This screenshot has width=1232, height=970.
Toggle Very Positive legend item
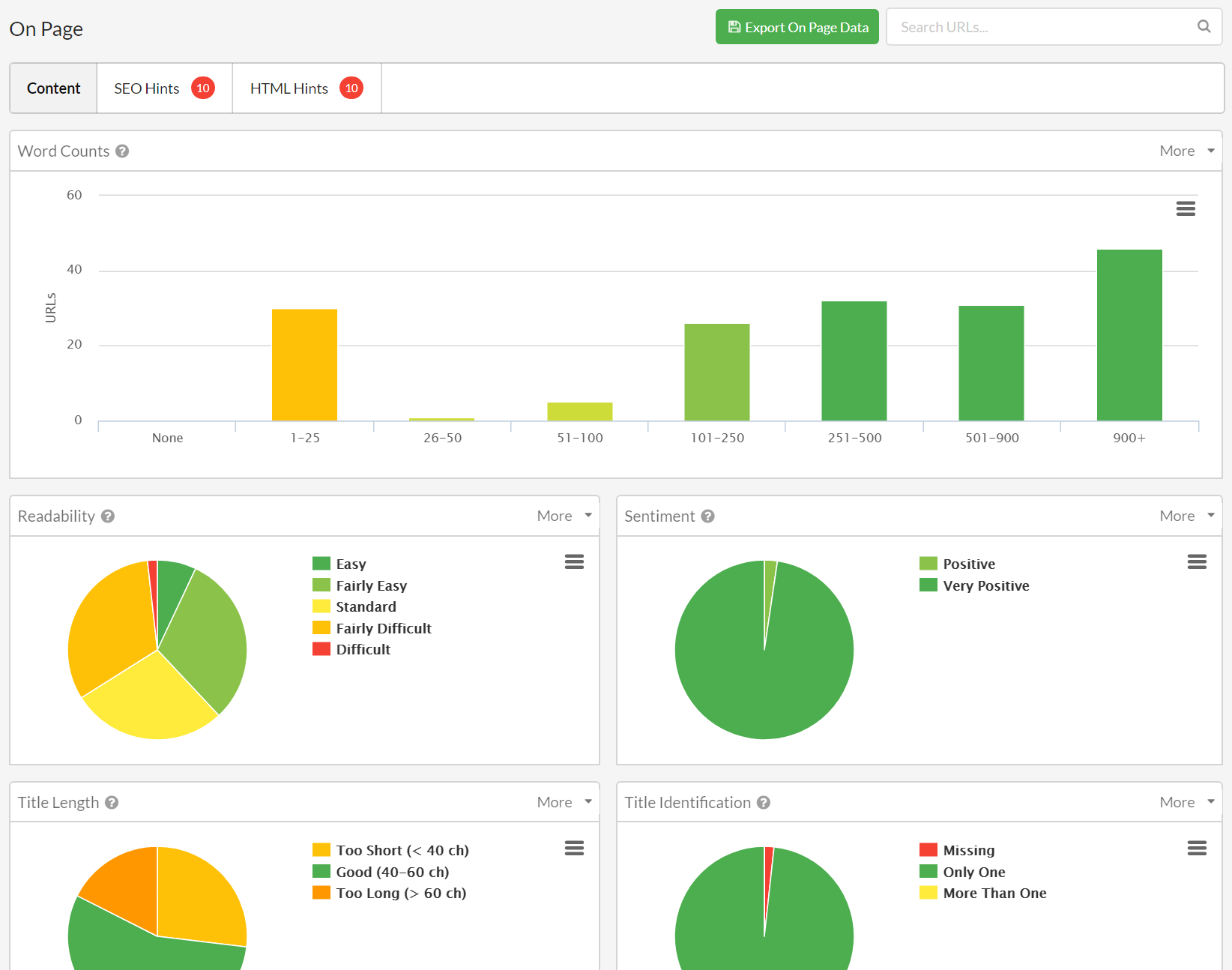pos(974,585)
